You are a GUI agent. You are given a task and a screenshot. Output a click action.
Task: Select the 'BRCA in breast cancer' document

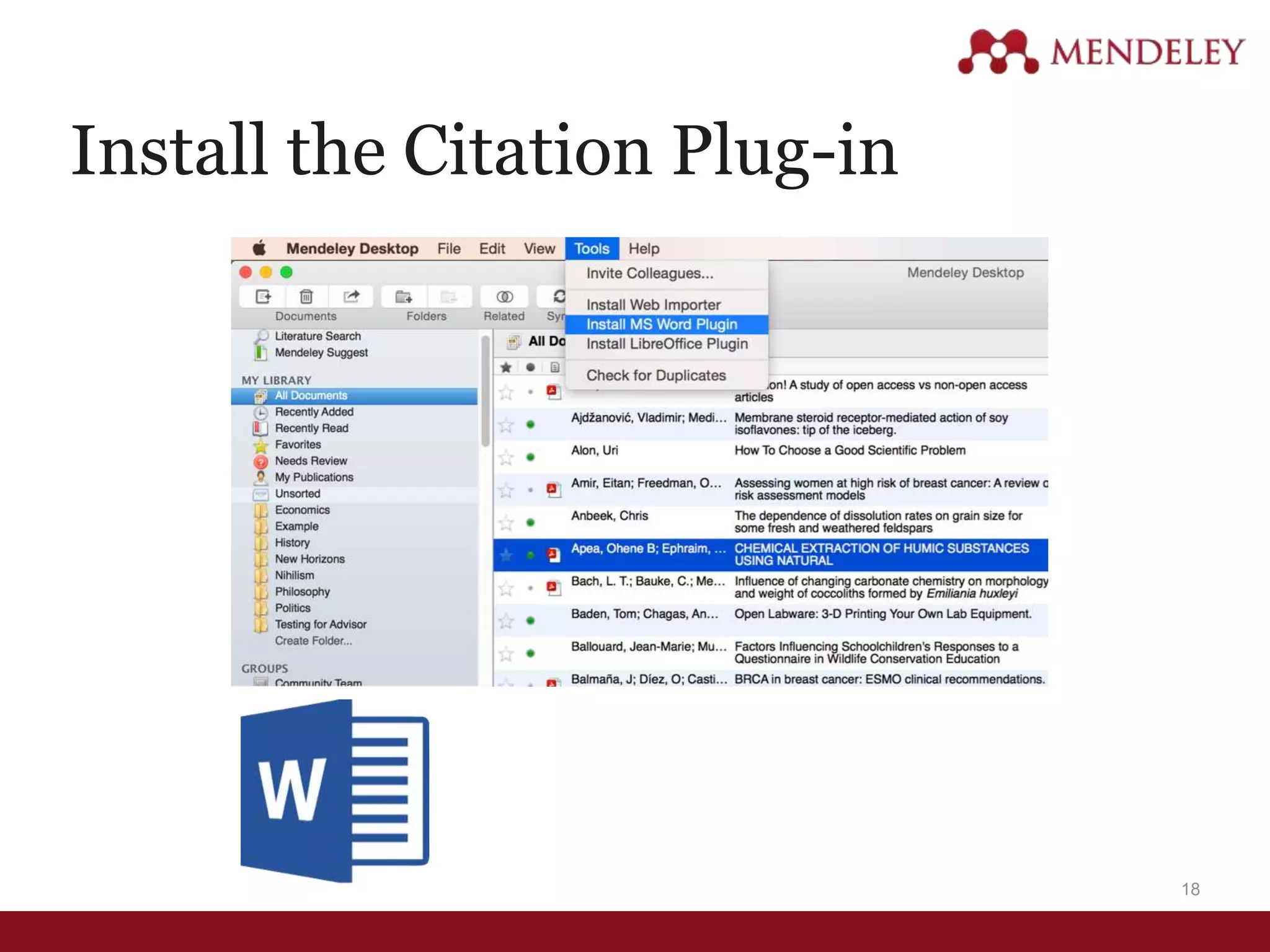pyautogui.click(x=771, y=679)
